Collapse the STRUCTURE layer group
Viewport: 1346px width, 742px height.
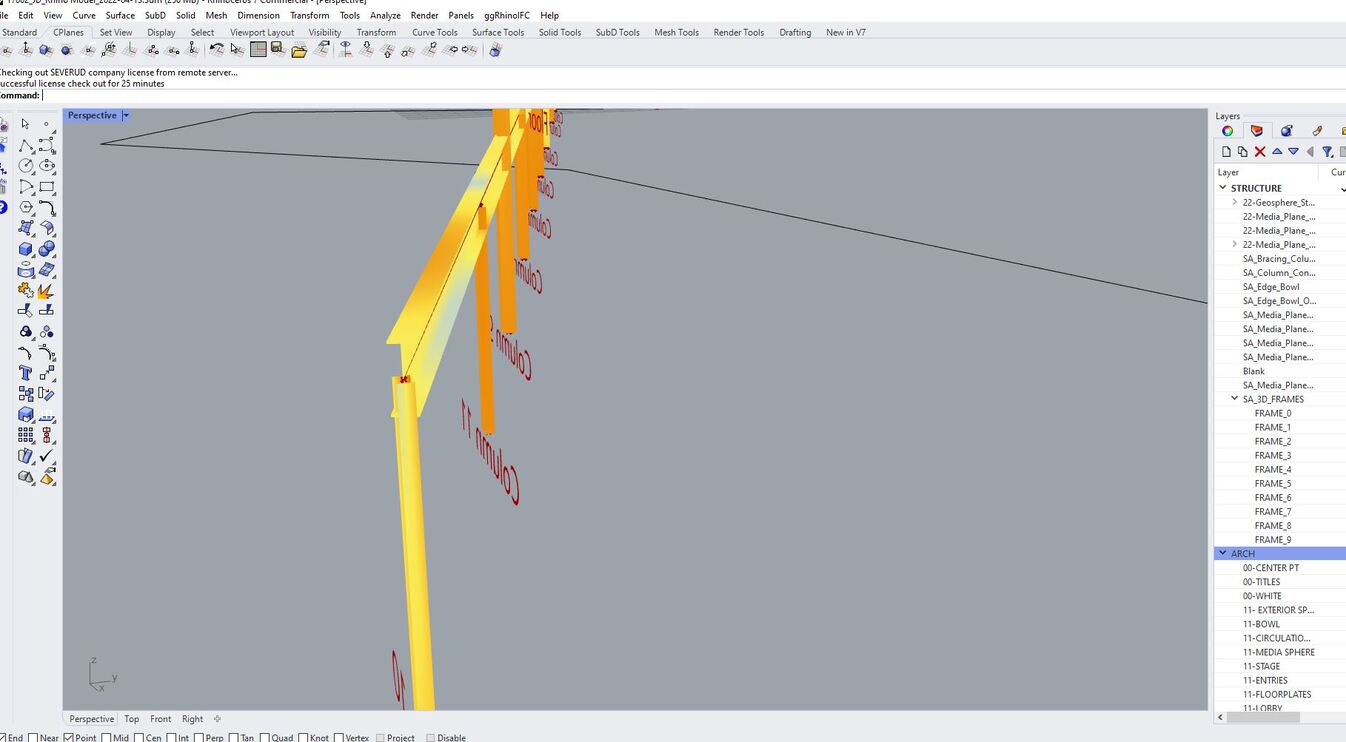coord(1222,187)
